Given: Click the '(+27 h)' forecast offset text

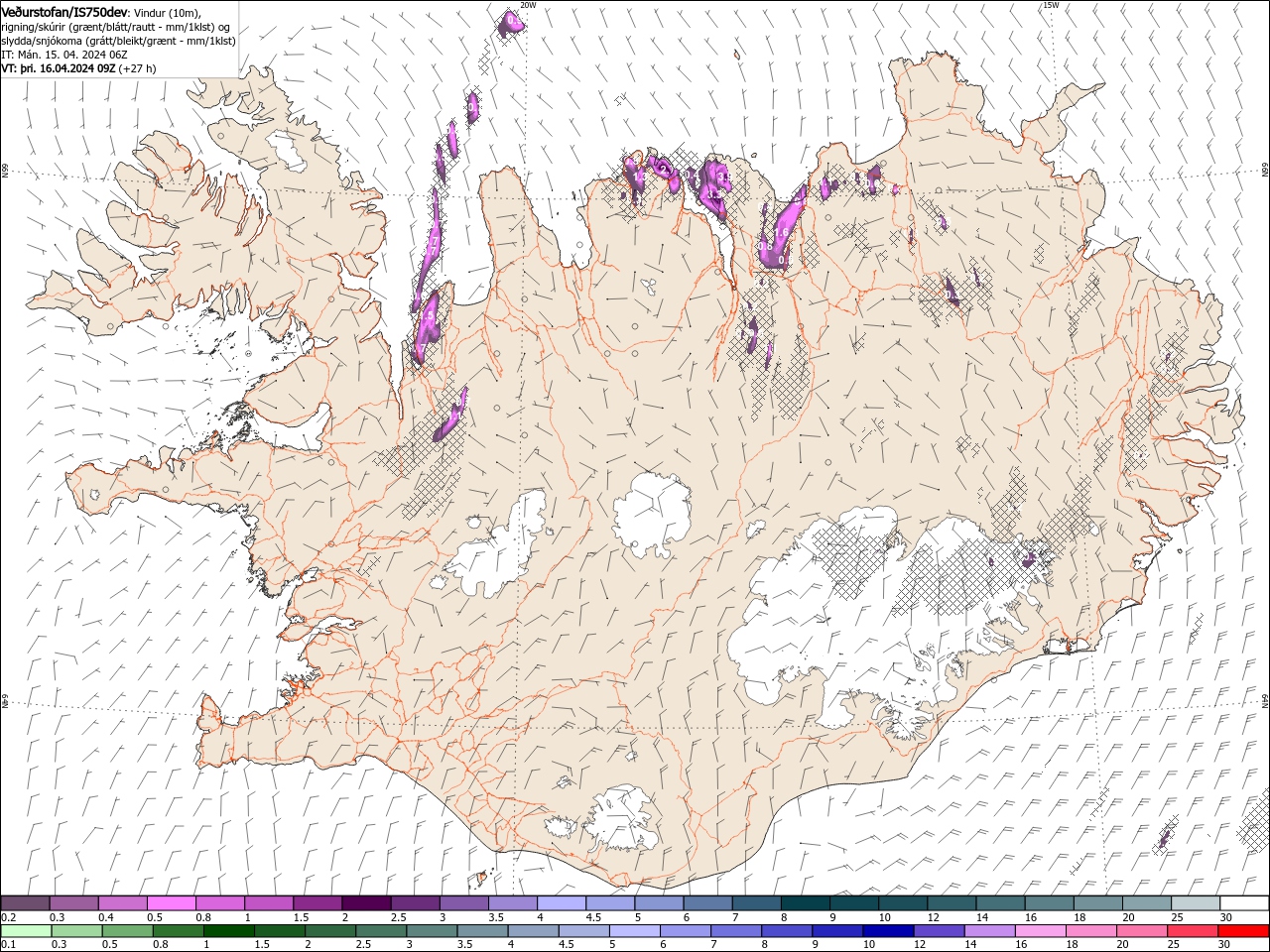Looking at the screenshot, I should coord(137,69).
